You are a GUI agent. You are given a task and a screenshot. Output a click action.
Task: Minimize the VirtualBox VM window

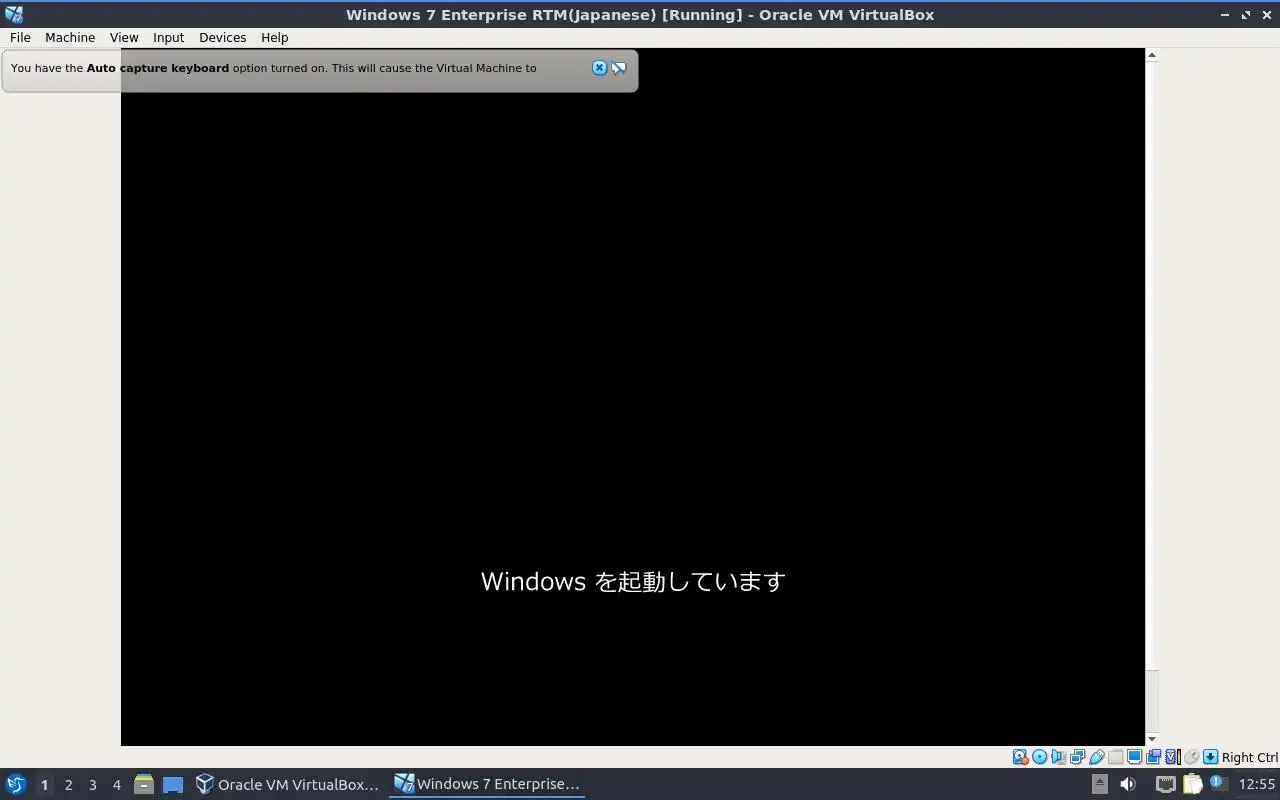(1226, 15)
